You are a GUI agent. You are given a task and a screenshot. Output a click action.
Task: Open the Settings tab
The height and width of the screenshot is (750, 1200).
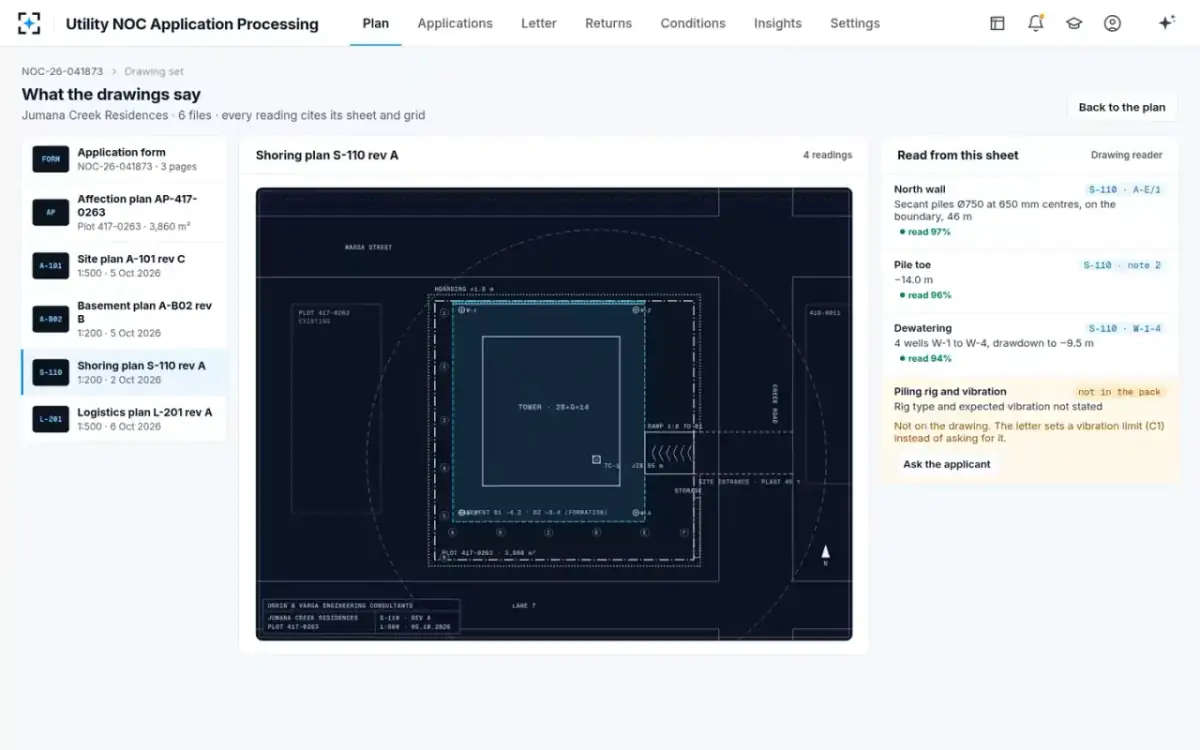coord(855,23)
